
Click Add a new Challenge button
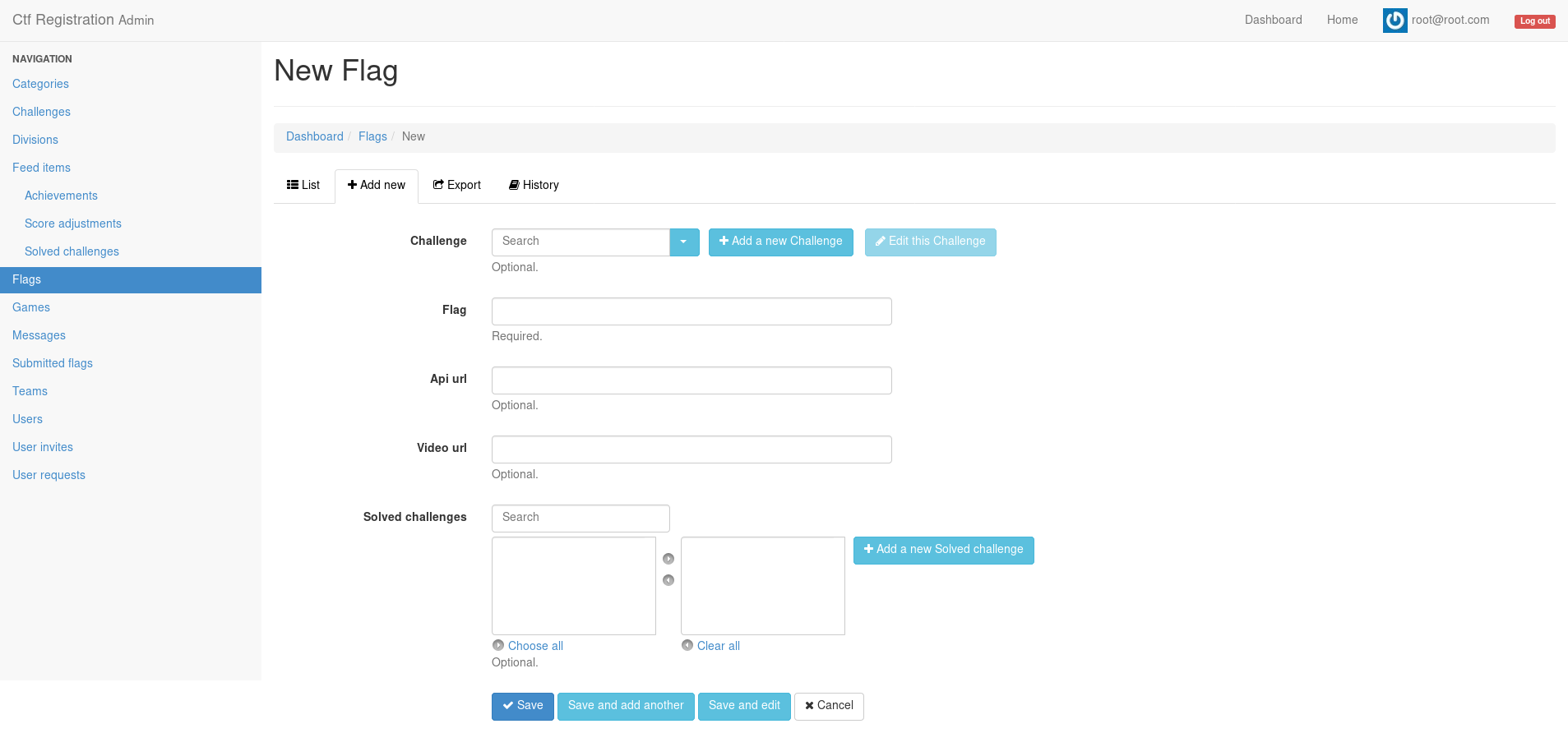tap(781, 242)
